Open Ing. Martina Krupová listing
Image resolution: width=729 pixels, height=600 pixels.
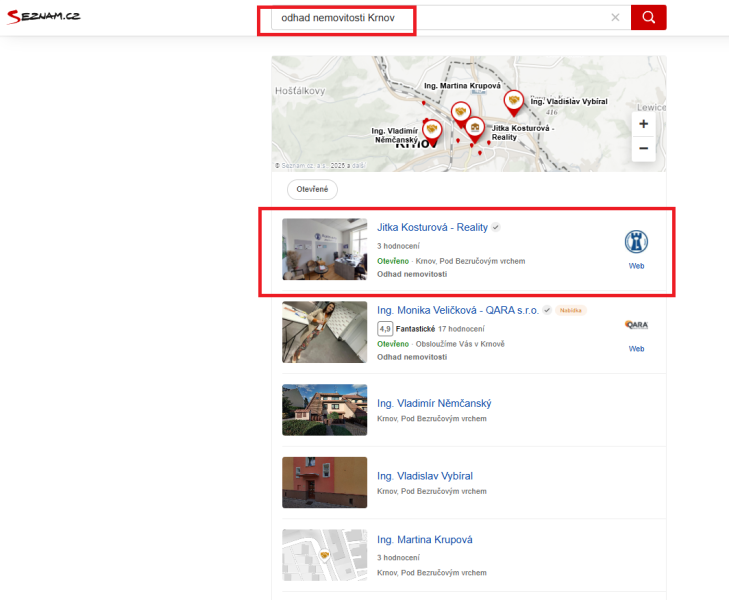pos(424,540)
